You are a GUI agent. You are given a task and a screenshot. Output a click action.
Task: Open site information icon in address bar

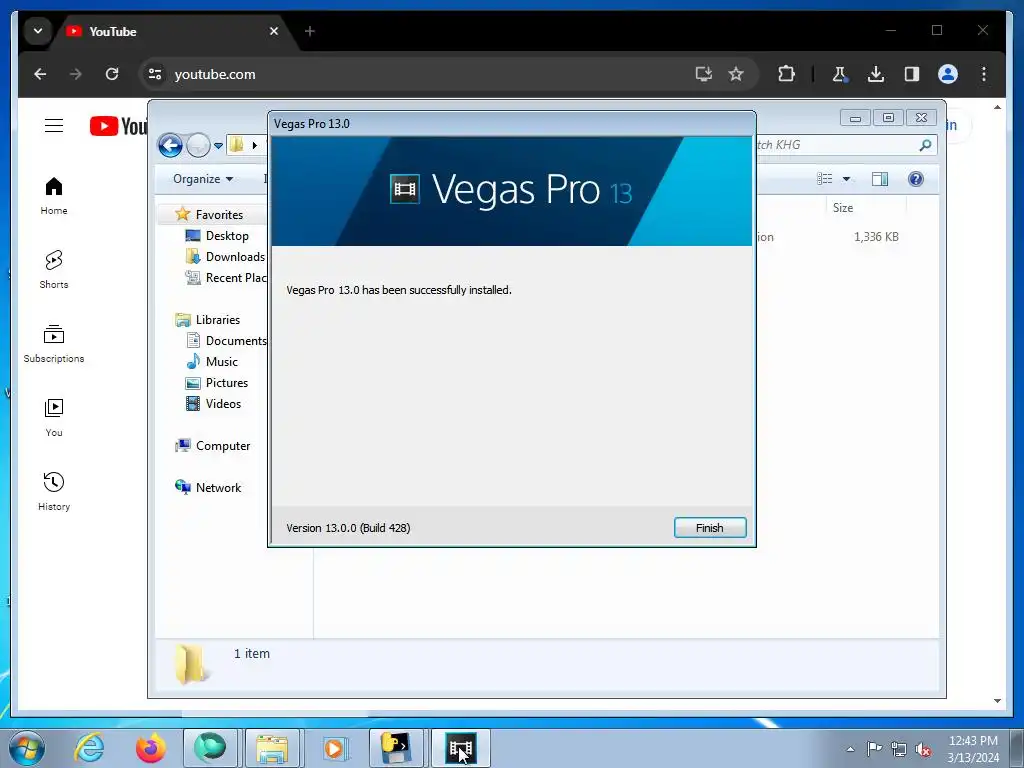click(155, 74)
